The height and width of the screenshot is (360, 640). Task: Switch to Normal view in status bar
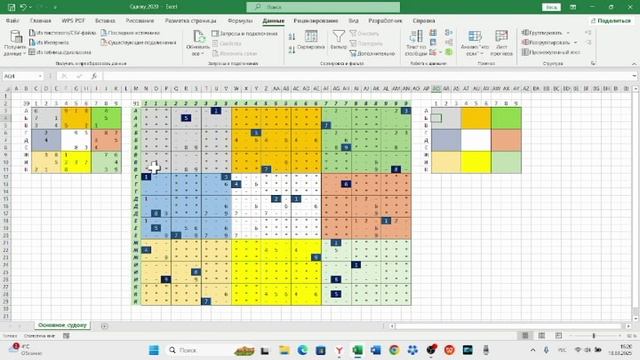coord(525,336)
